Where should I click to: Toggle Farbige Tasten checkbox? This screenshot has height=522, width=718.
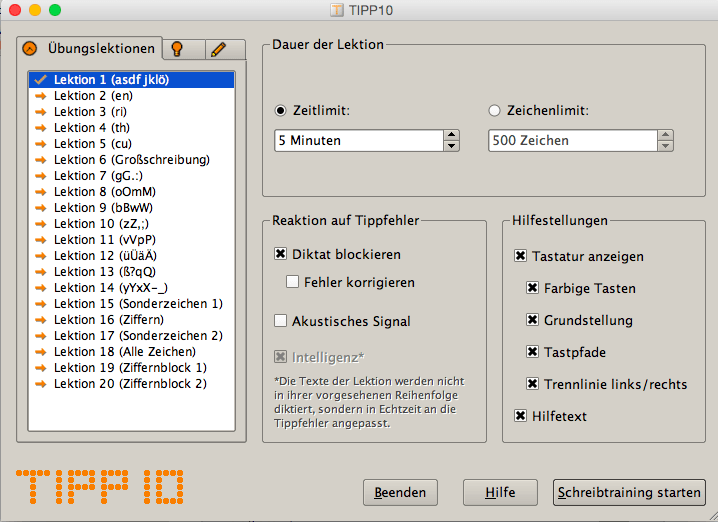pos(533,288)
